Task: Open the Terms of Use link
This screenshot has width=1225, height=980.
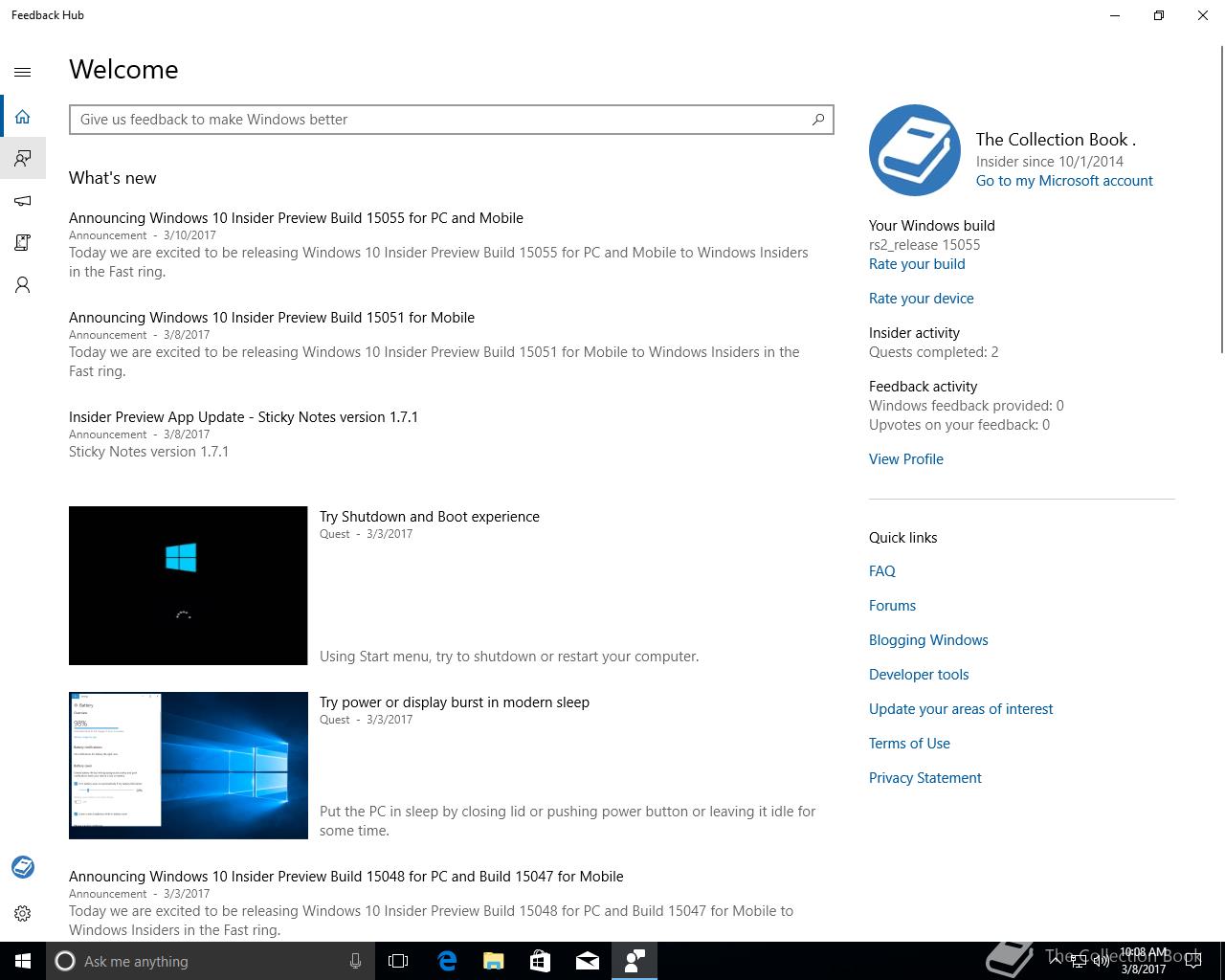Action: point(909,744)
